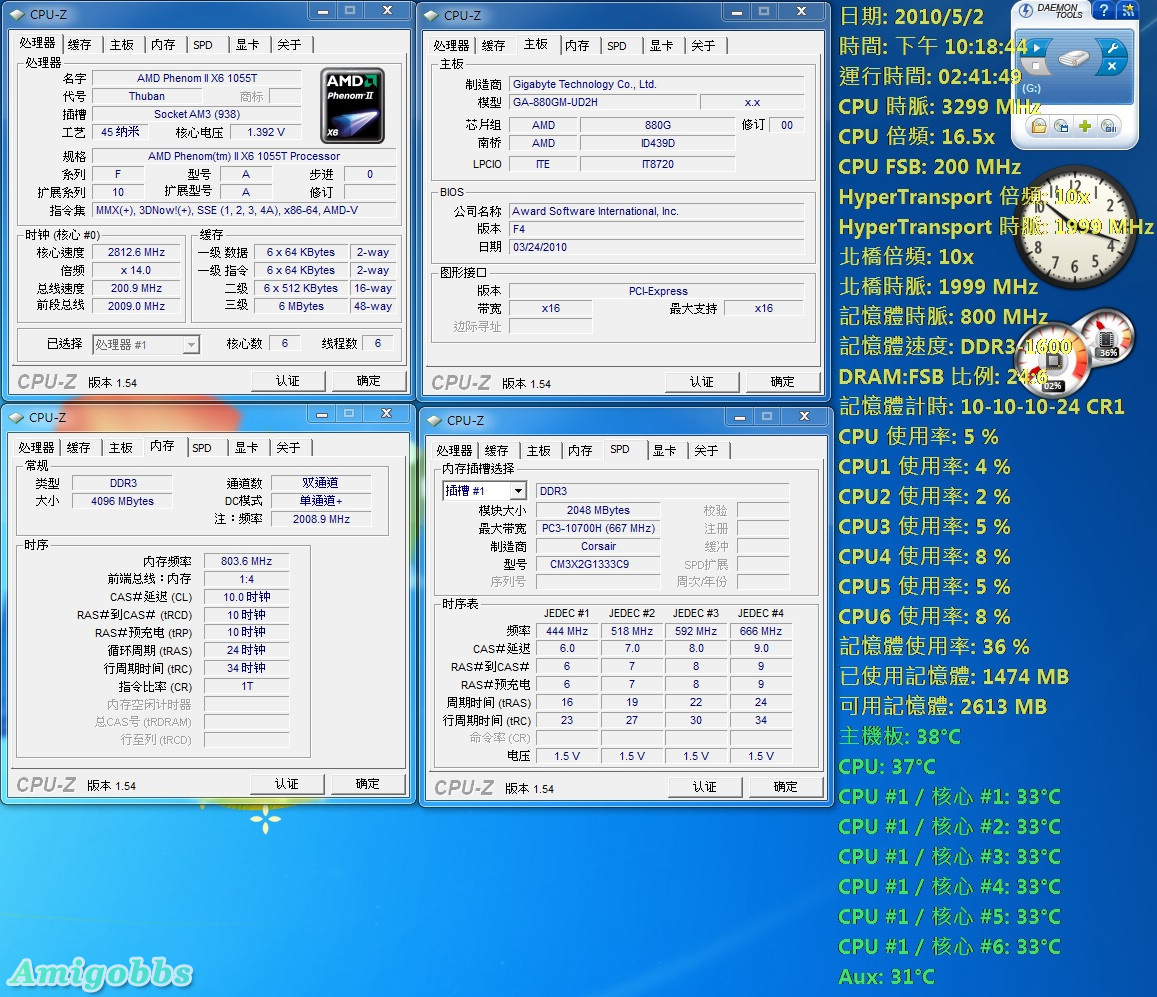Click the AMD Phenom II processor logo
1157x997 pixels.
pos(352,105)
